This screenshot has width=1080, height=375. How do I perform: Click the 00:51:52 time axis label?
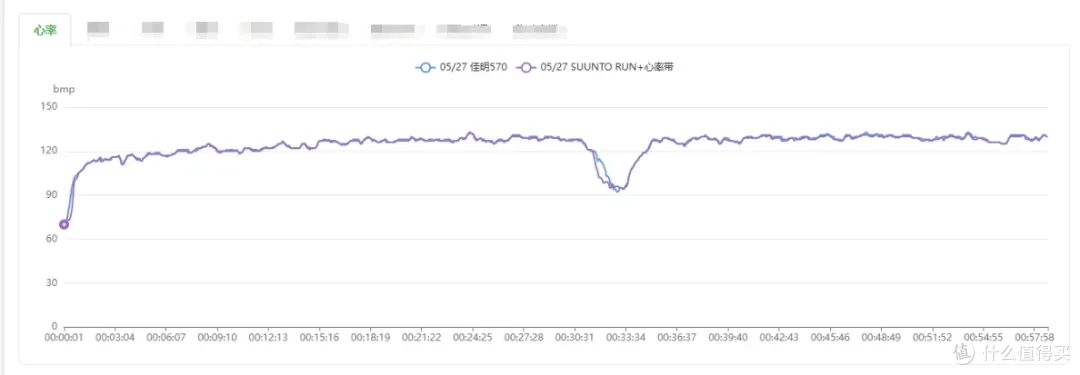(x=932, y=338)
